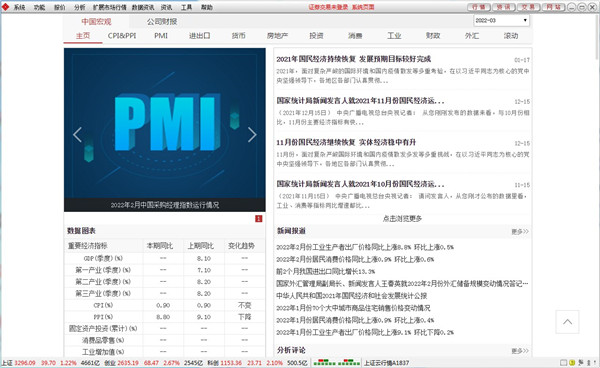Open the 帮助 menu

(207, 7)
